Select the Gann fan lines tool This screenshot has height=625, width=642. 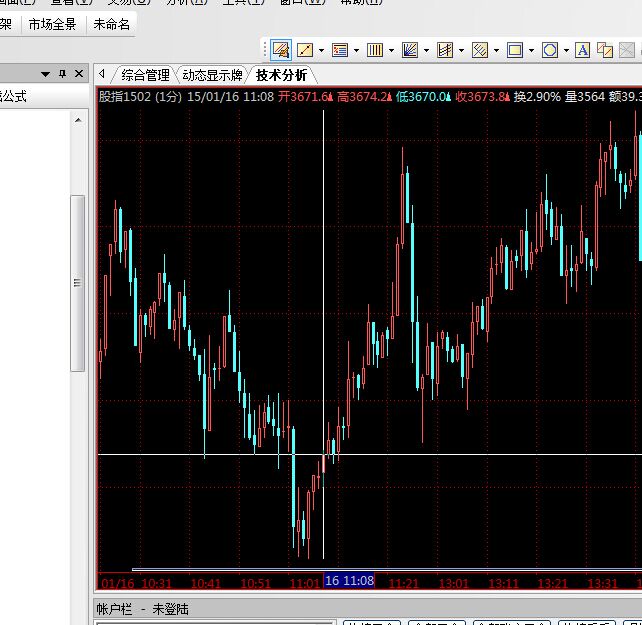[410, 50]
